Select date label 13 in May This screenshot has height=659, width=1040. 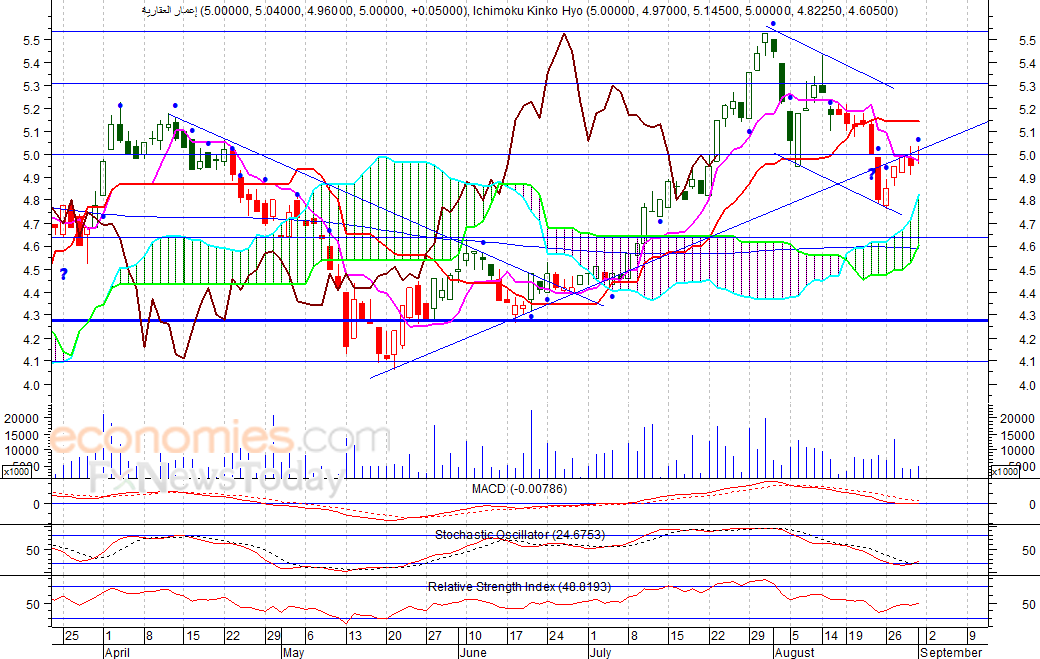click(355, 636)
